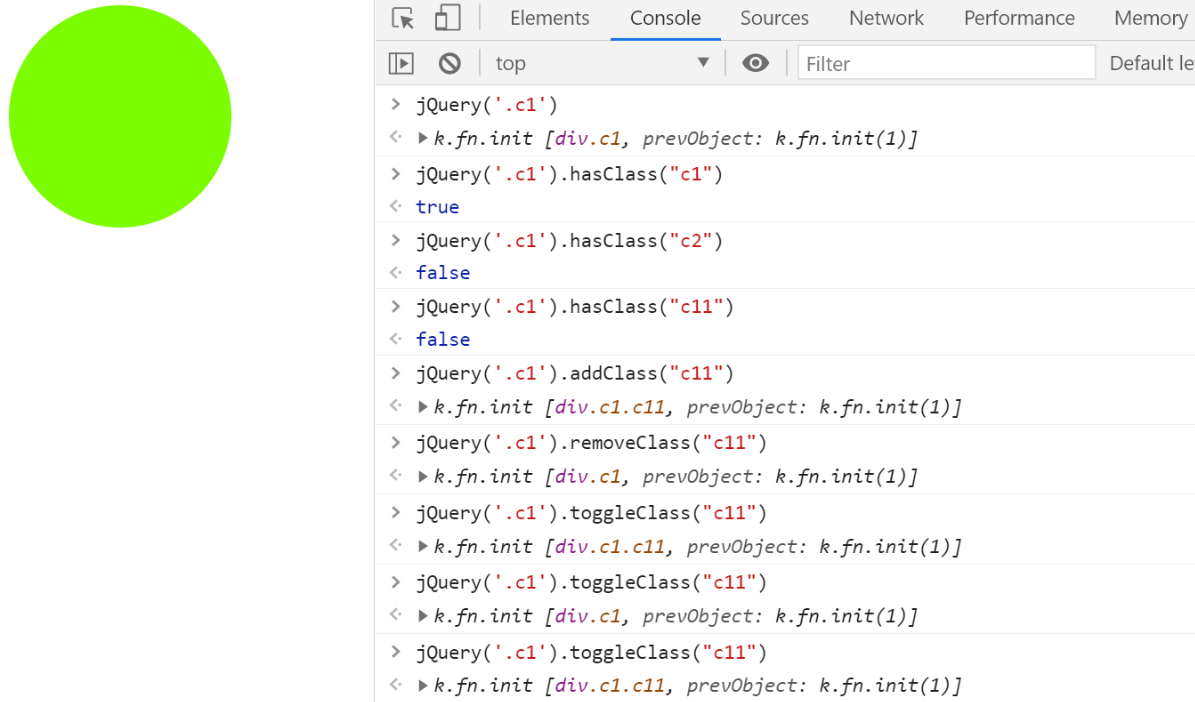Go to the Network tab
1195x702 pixels.
point(886,18)
